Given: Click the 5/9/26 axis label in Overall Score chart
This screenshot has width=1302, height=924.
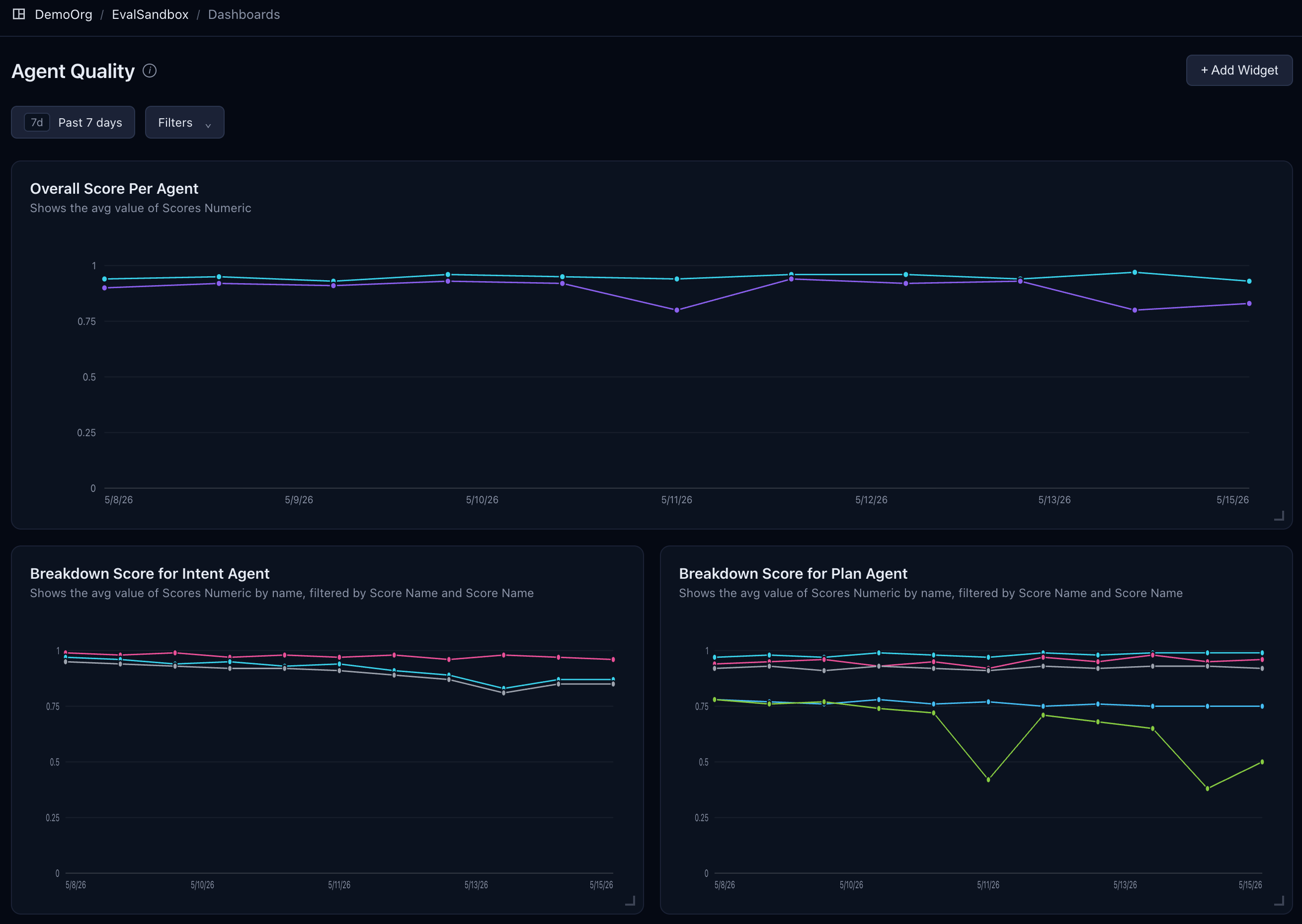Looking at the screenshot, I should click(x=299, y=500).
